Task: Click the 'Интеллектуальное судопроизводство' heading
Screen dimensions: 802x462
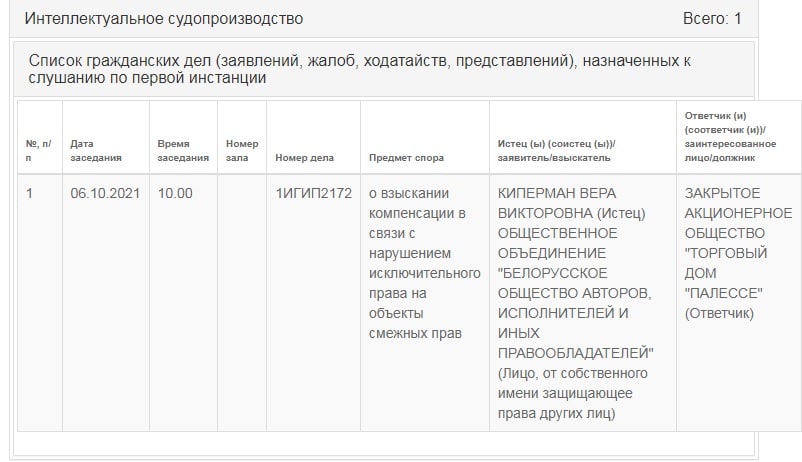Action: (x=164, y=18)
